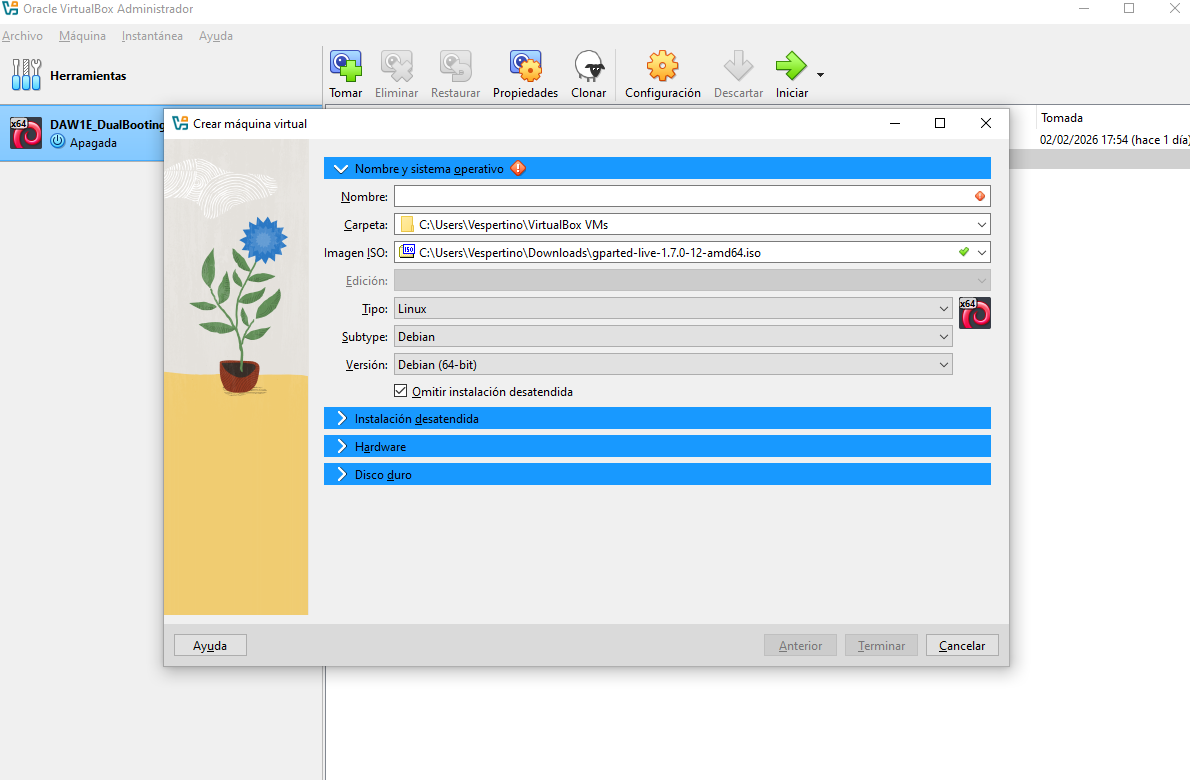Click the error indicator in the Nombre field
The width and height of the screenshot is (1190, 780).
tap(980, 197)
